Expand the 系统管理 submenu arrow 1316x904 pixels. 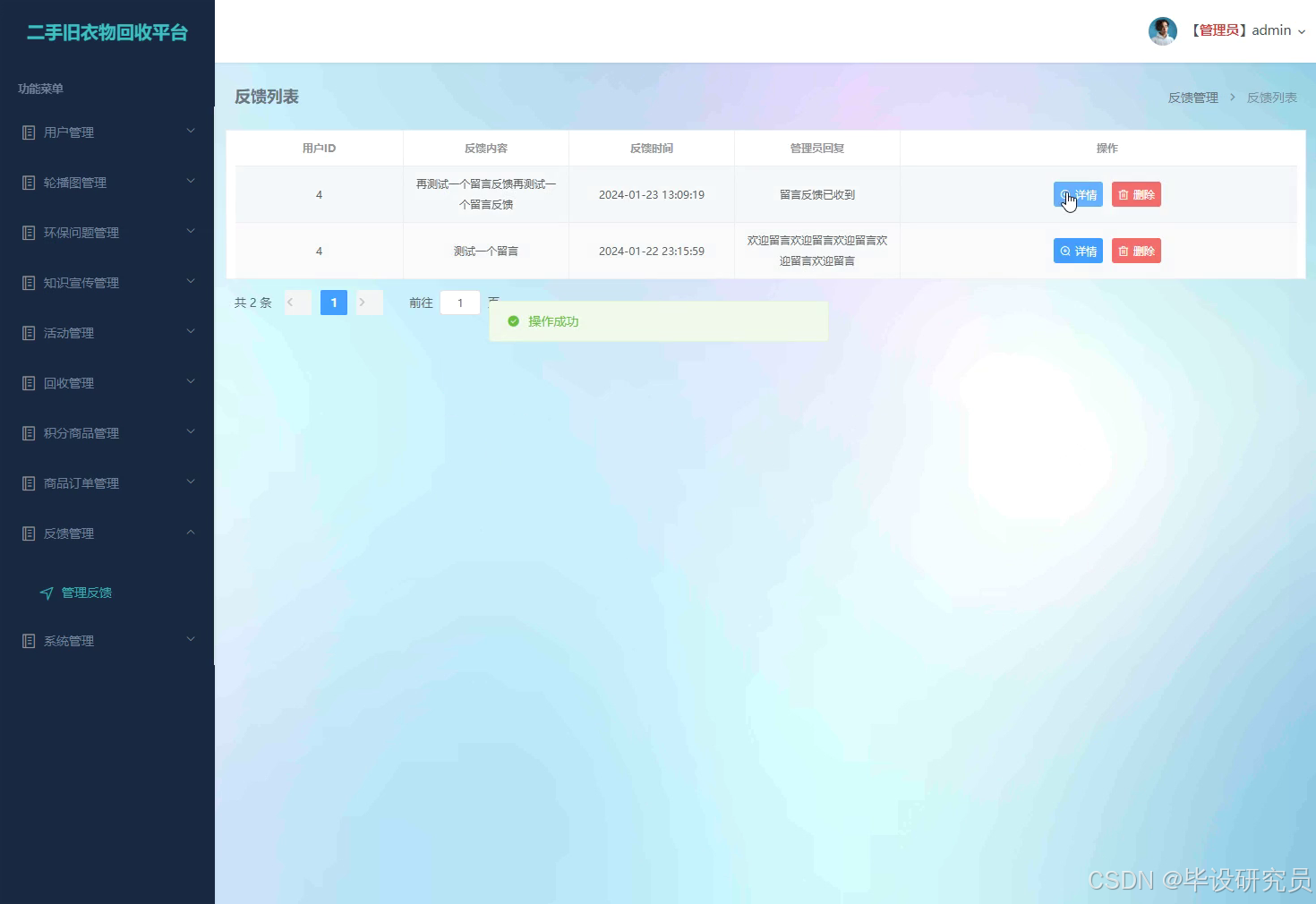coord(191,639)
